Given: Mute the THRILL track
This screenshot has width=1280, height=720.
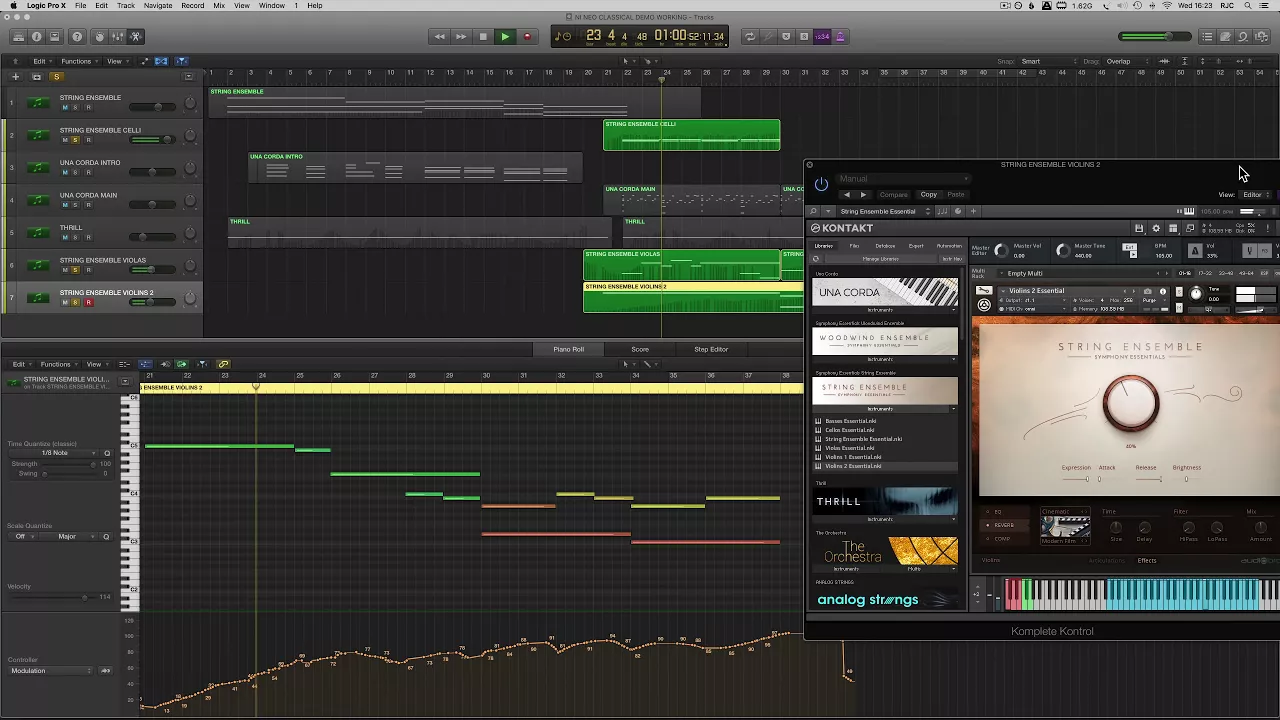Looking at the screenshot, I should point(65,237).
